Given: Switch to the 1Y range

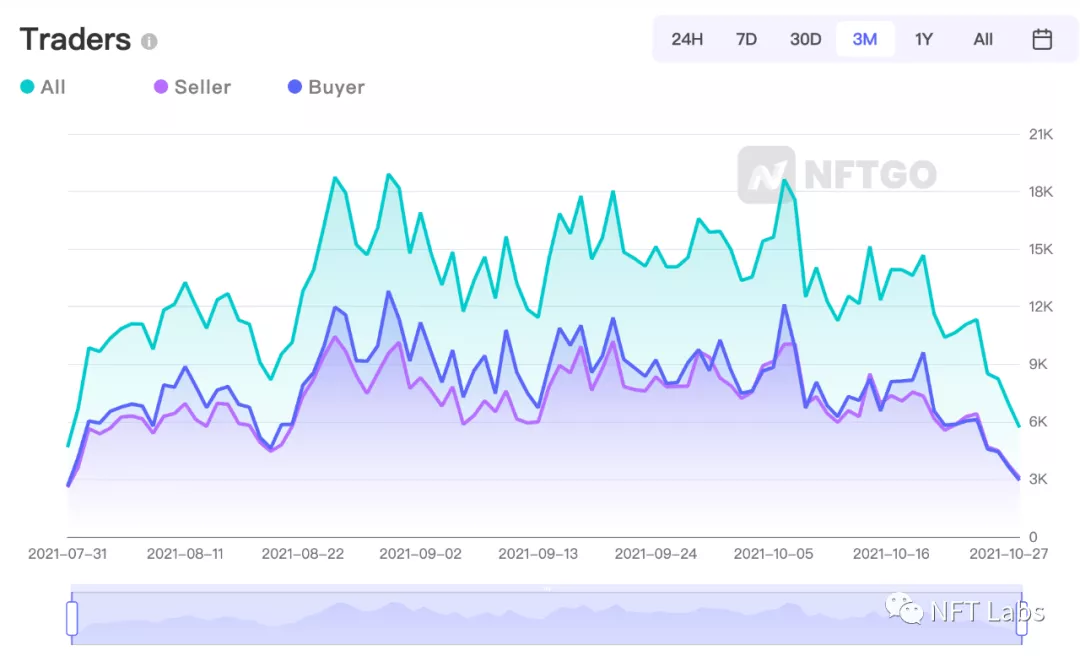Looking at the screenshot, I should pyautogui.click(x=924, y=39).
